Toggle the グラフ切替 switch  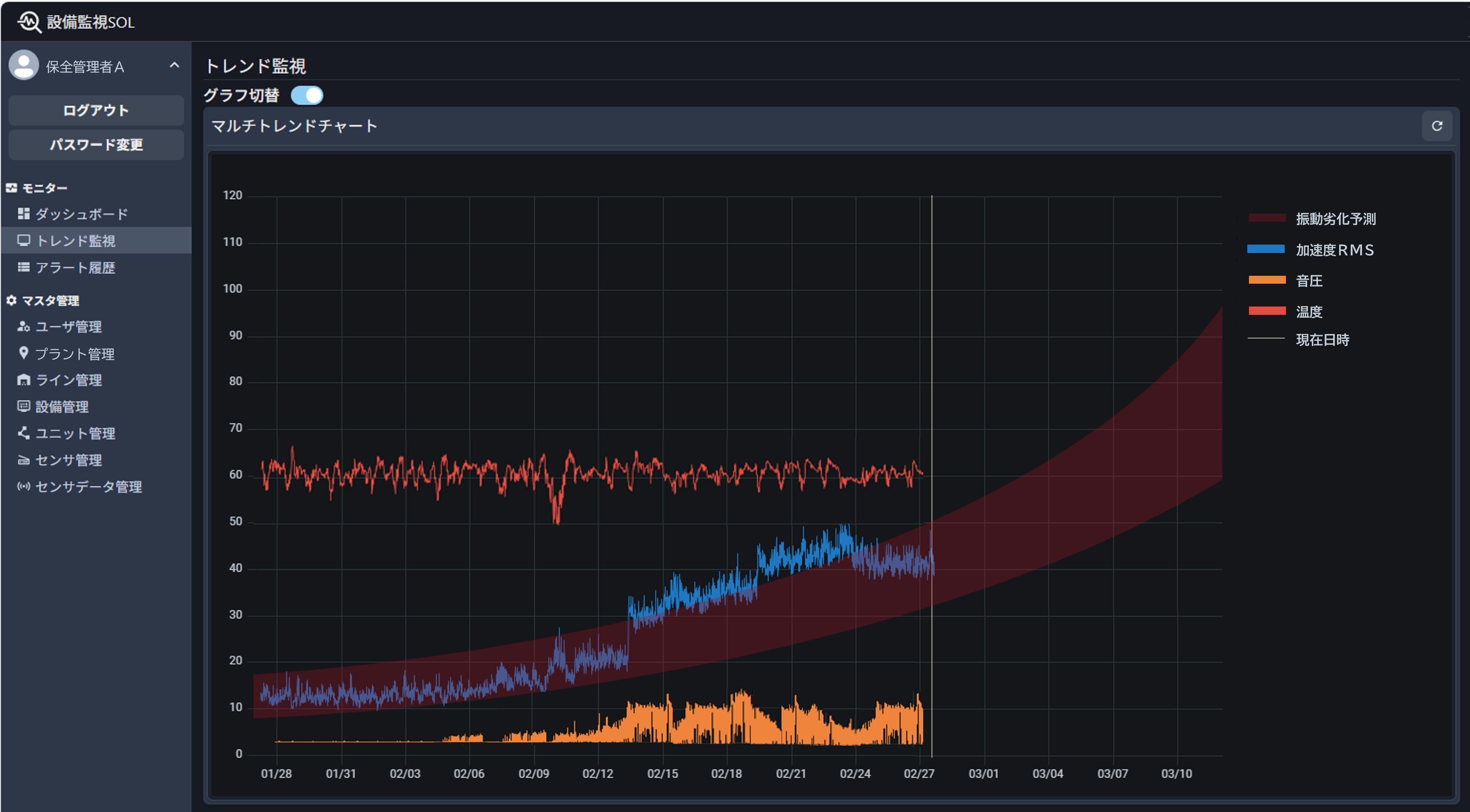pyautogui.click(x=307, y=95)
